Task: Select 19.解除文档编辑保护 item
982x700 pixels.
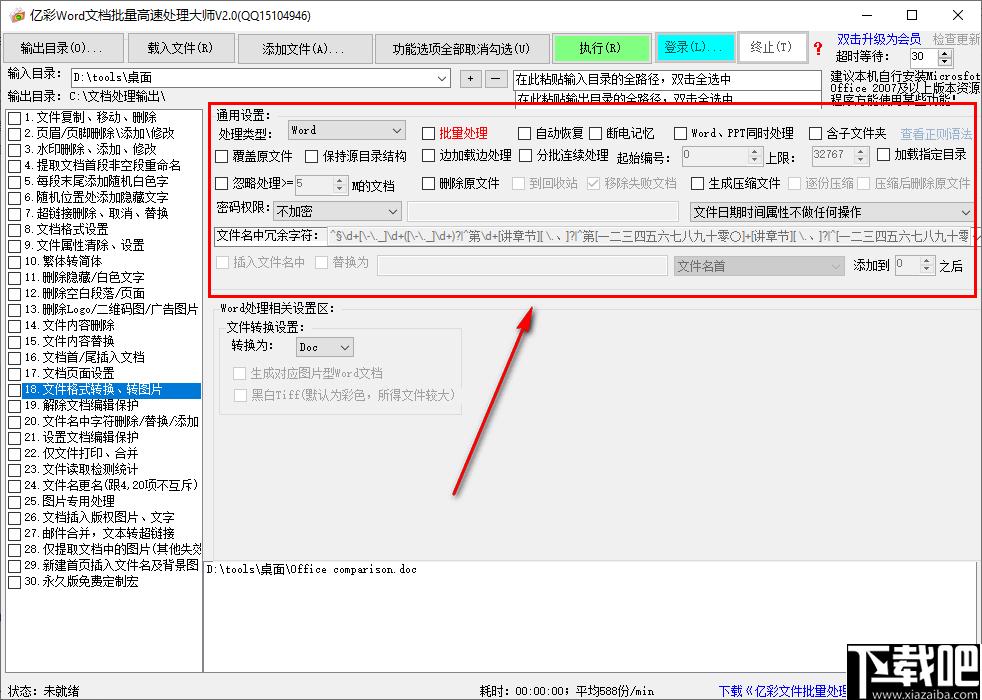Action: (x=81, y=405)
